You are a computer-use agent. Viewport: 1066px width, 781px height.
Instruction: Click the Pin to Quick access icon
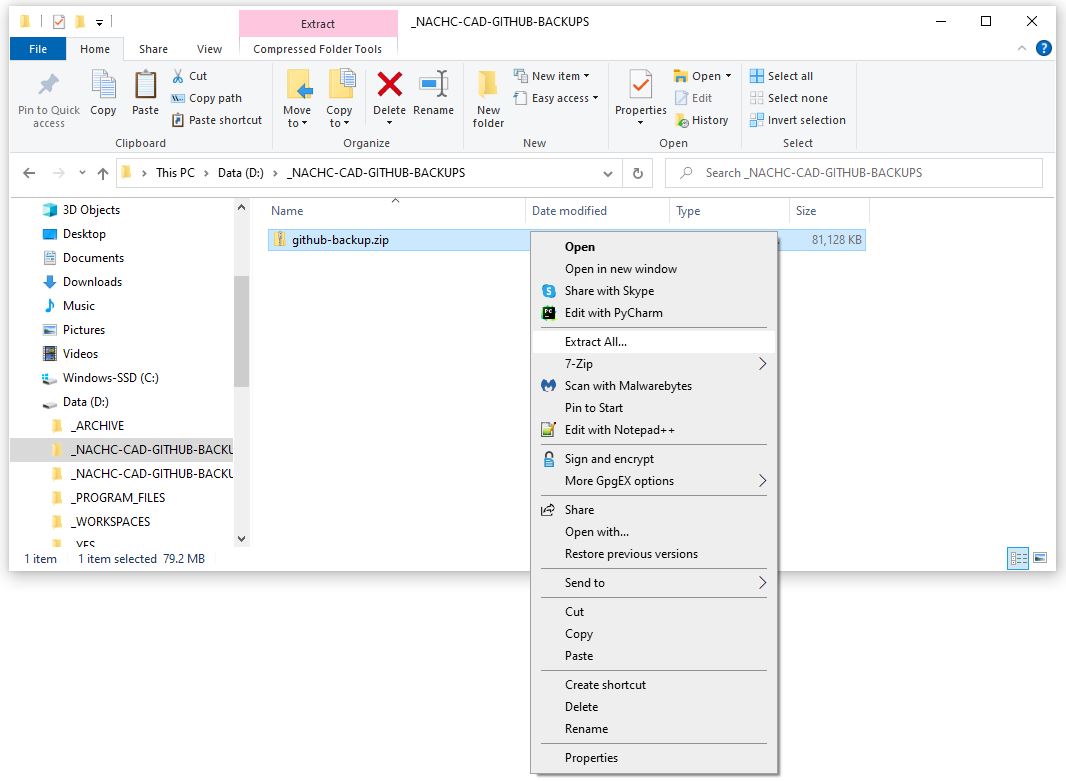48,85
